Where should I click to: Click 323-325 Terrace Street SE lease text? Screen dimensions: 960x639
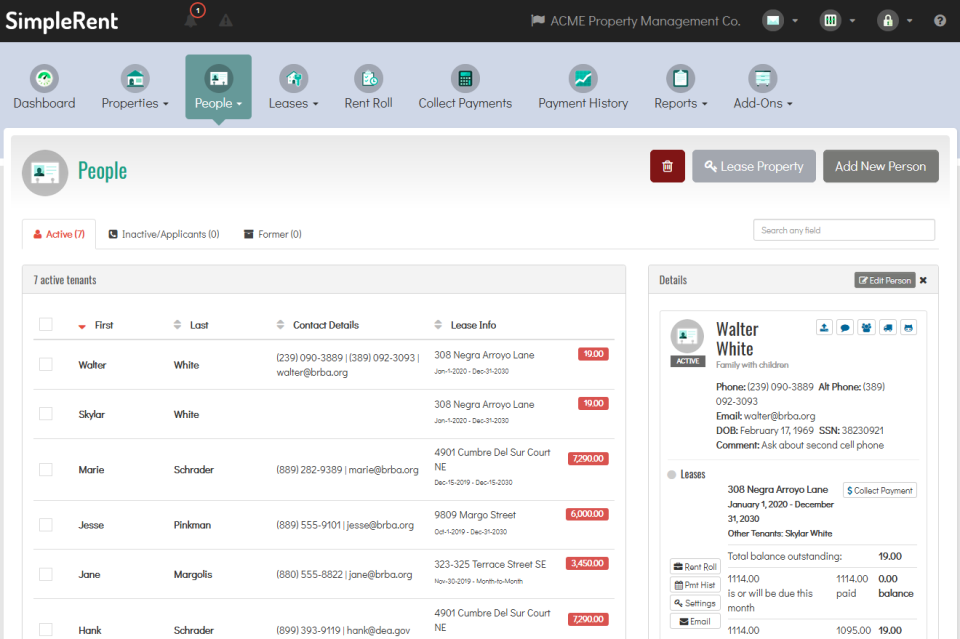pos(490,564)
